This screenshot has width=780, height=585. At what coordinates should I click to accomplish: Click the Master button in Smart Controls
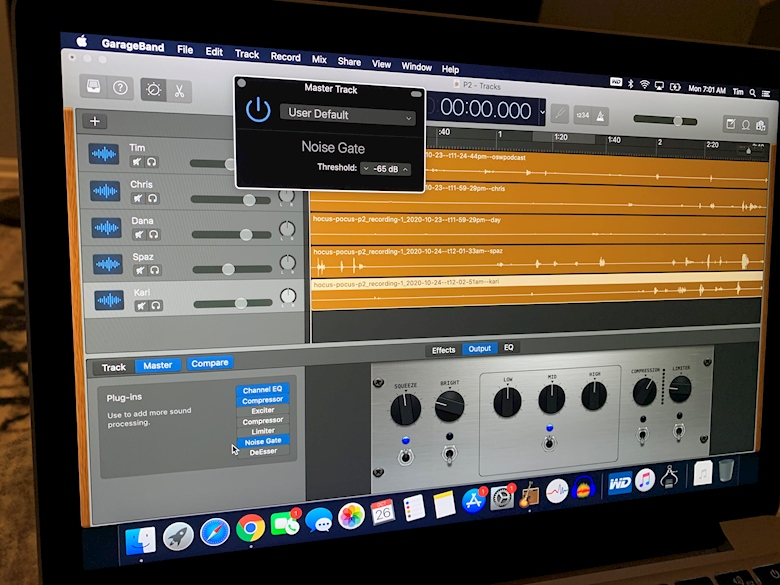click(158, 365)
